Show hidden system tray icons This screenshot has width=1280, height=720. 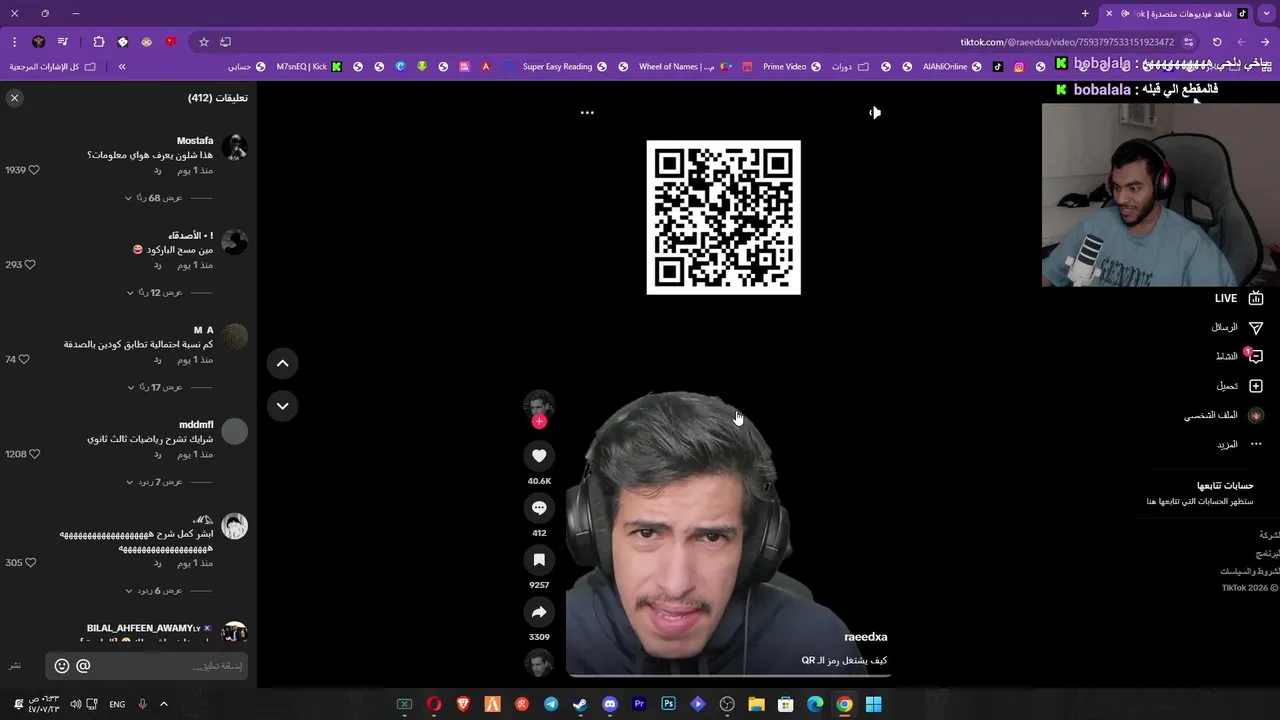click(x=164, y=704)
